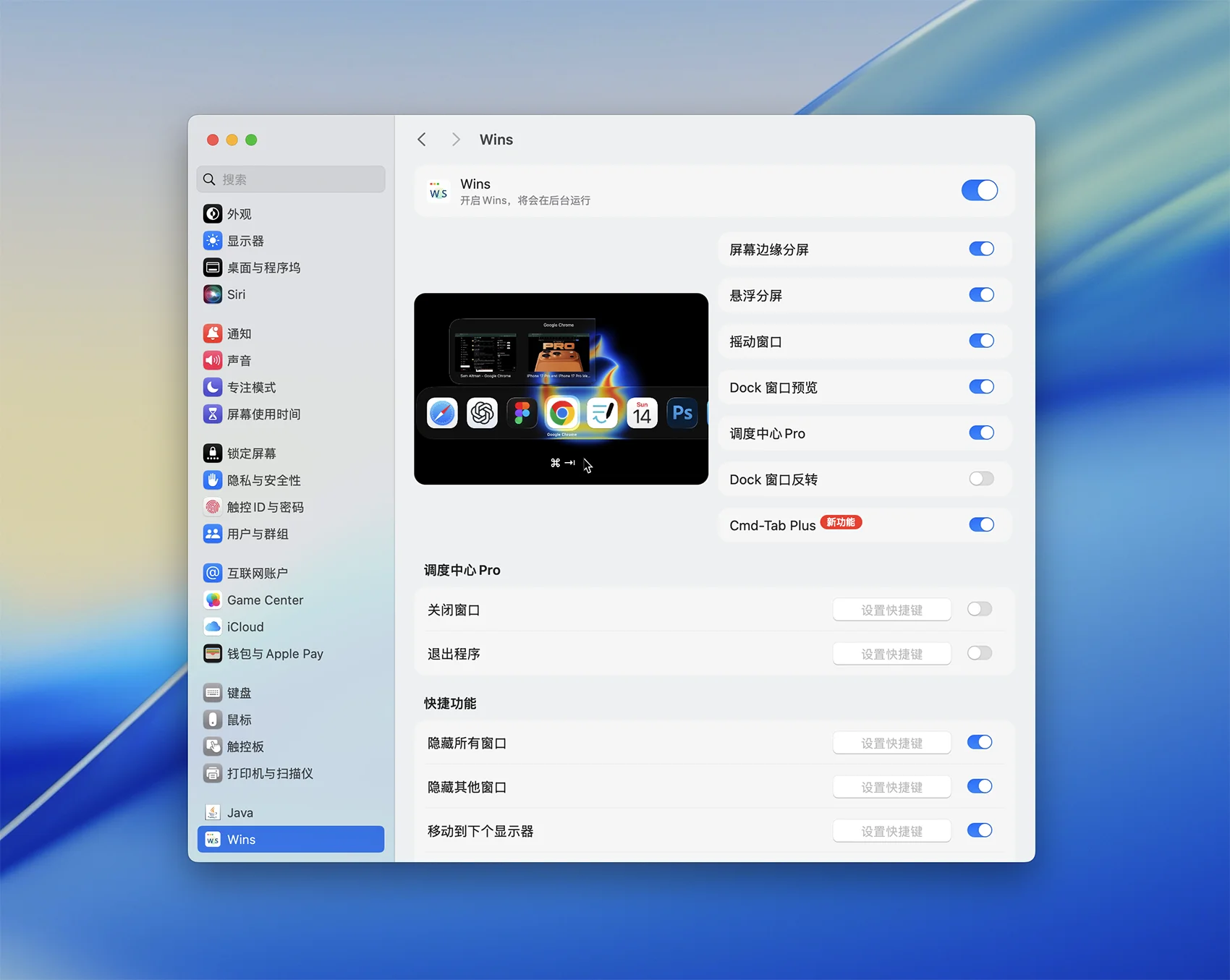Toggle the 摇动窗口 switch
1230x980 pixels.
(x=981, y=341)
